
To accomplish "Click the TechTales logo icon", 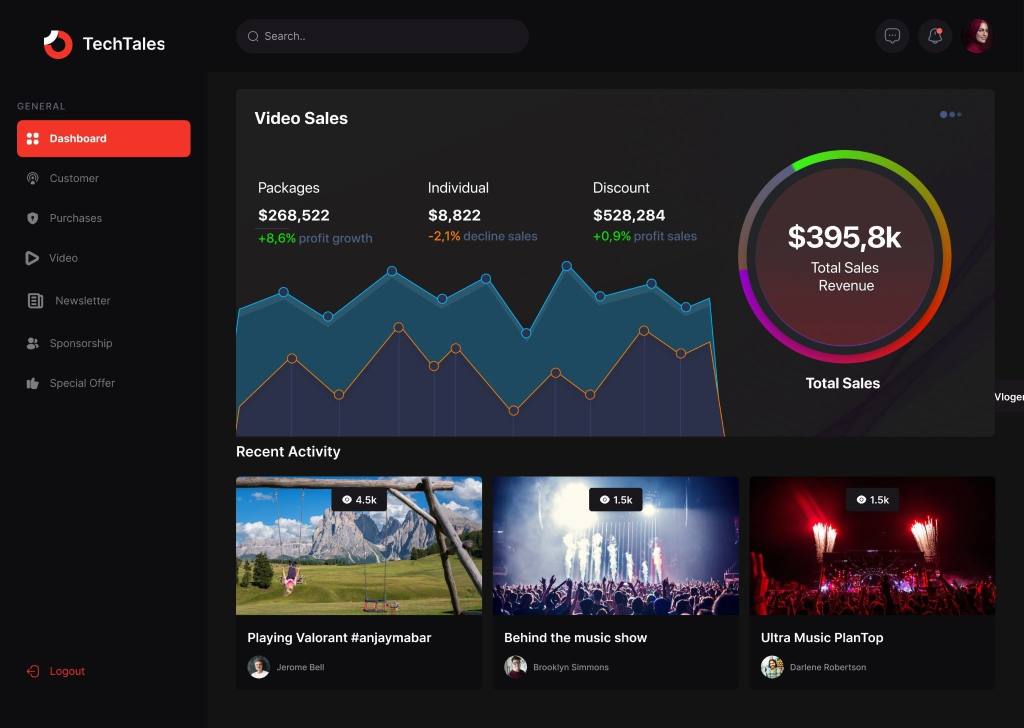I will pyautogui.click(x=58, y=44).
